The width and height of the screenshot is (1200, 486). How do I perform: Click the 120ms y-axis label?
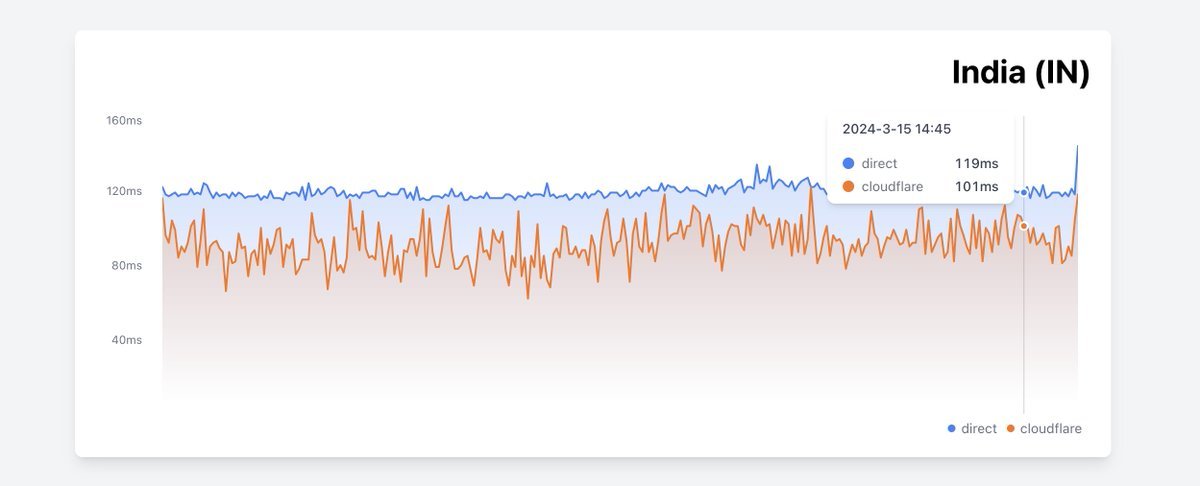124,191
